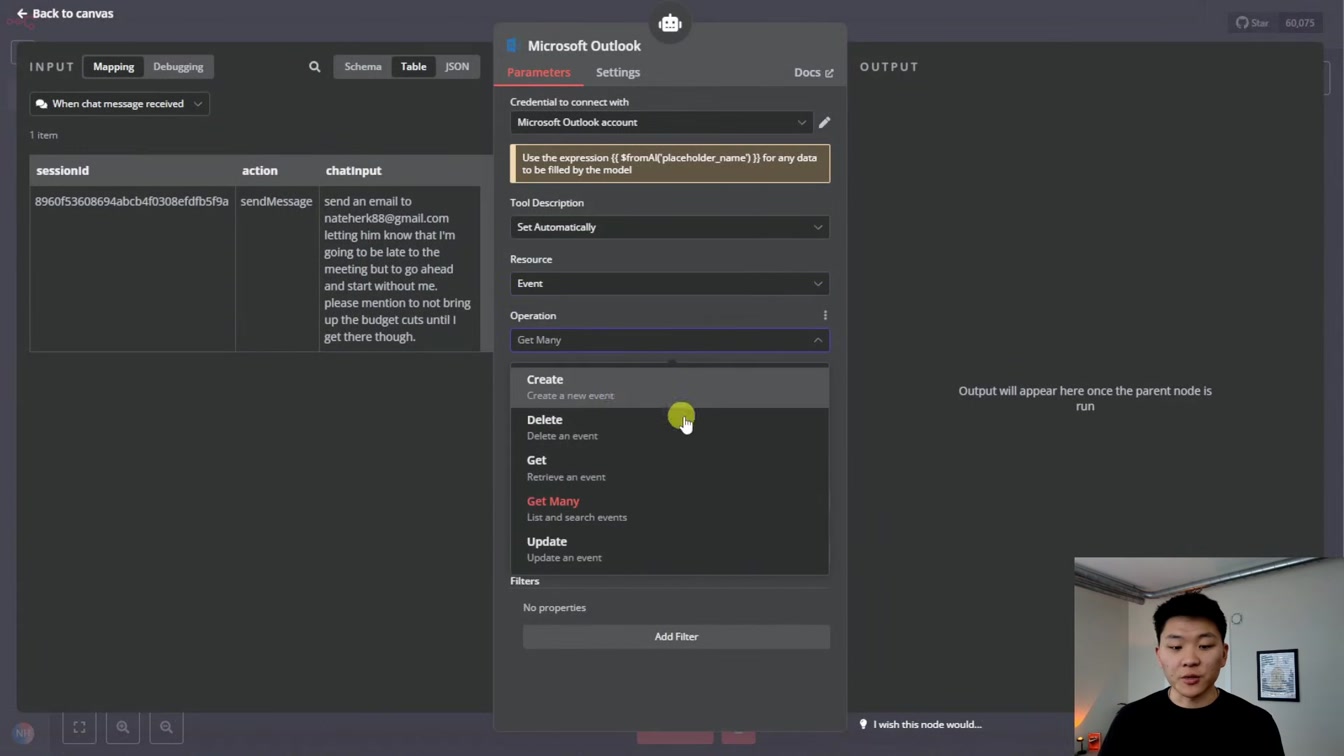Open the Parameters tab
The height and width of the screenshot is (756, 1344).
(538, 73)
